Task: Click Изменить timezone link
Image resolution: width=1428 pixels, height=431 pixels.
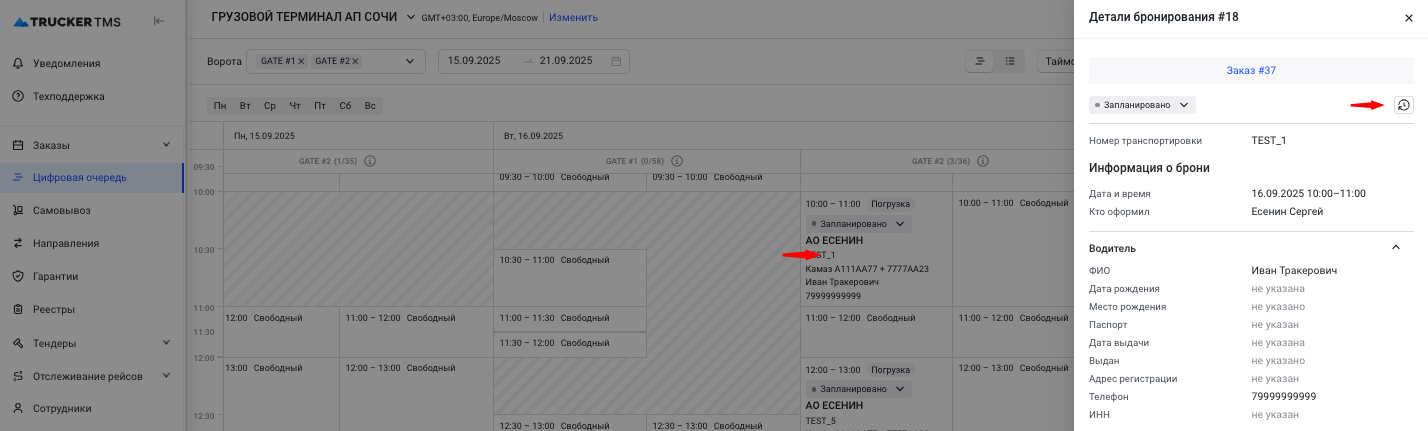Action: 573,17
